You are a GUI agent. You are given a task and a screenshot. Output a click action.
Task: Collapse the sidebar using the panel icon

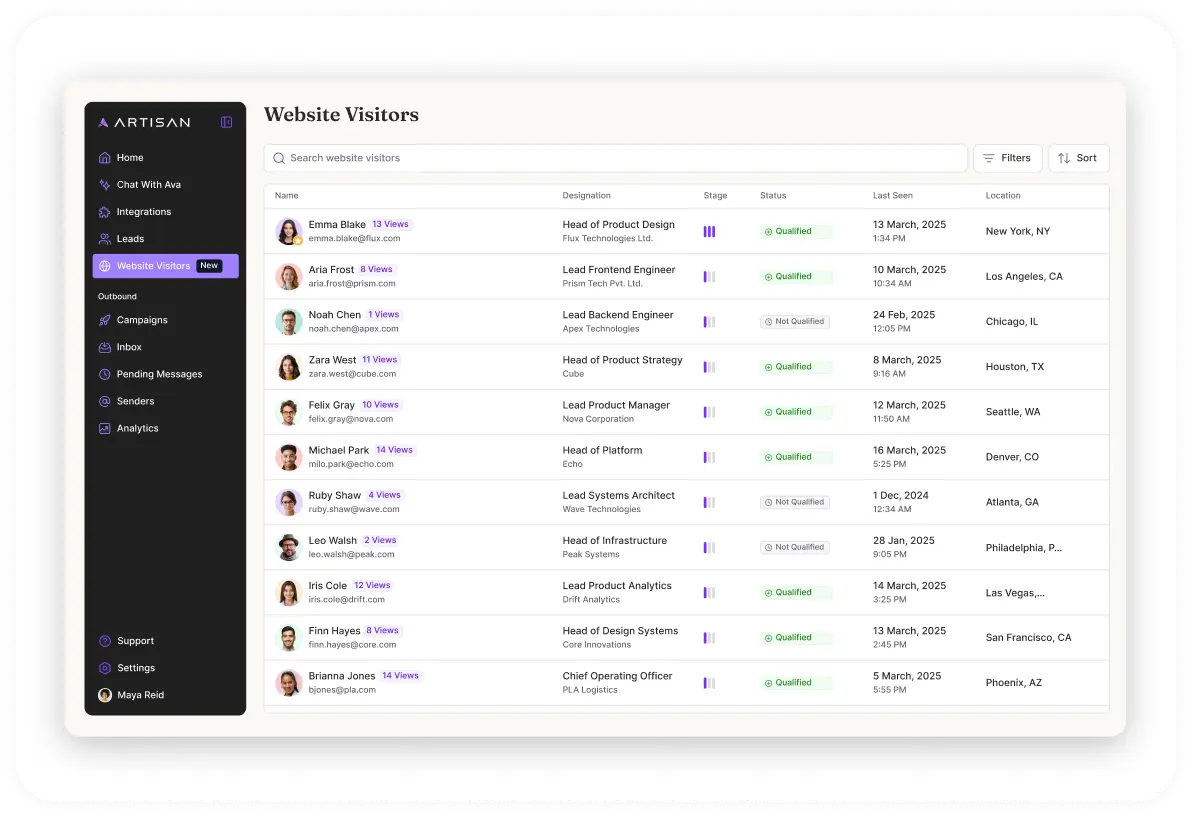pyautogui.click(x=226, y=122)
